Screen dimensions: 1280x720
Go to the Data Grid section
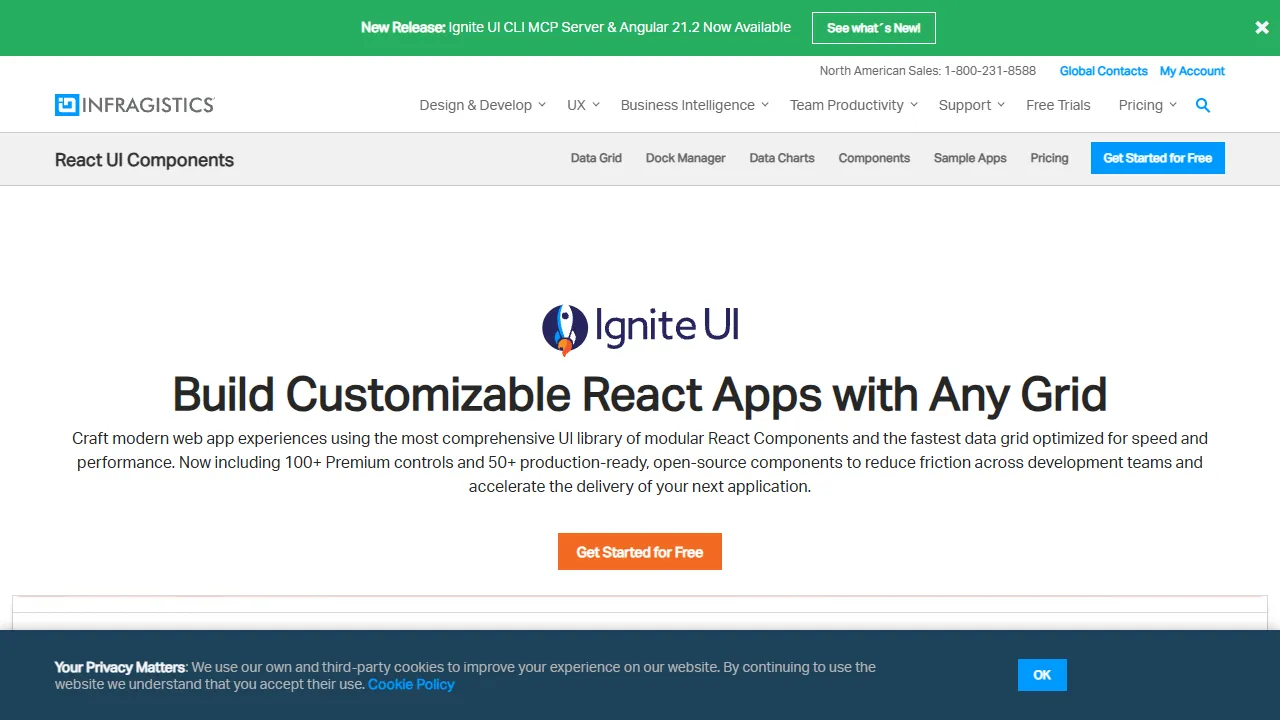596,158
